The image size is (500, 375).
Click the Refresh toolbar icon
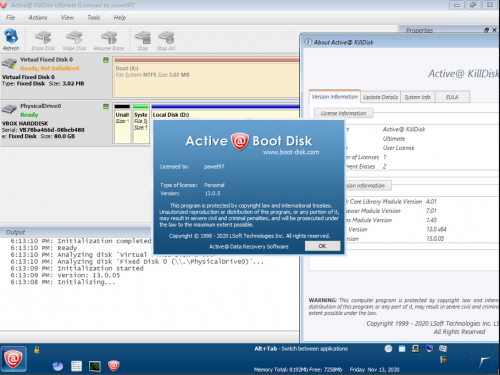(x=11, y=39)
